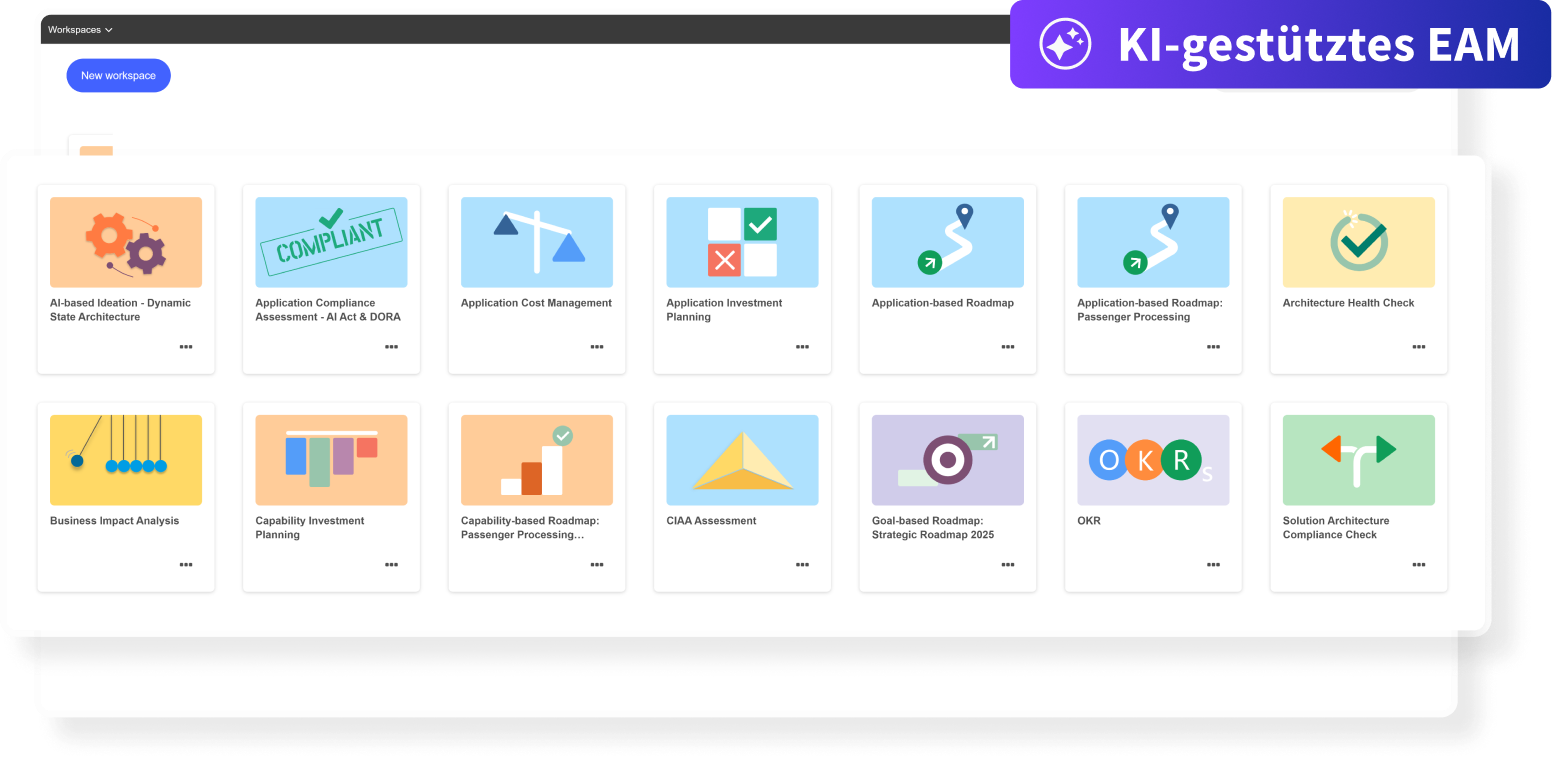Open more options for Application Compliance Assessment
Viewport: 1552px width, 761px height.
coord(391,347)
